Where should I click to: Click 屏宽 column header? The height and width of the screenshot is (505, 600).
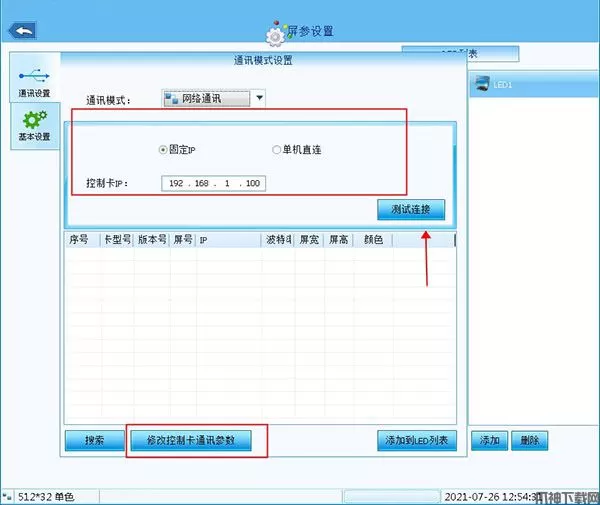pos(309,240)
